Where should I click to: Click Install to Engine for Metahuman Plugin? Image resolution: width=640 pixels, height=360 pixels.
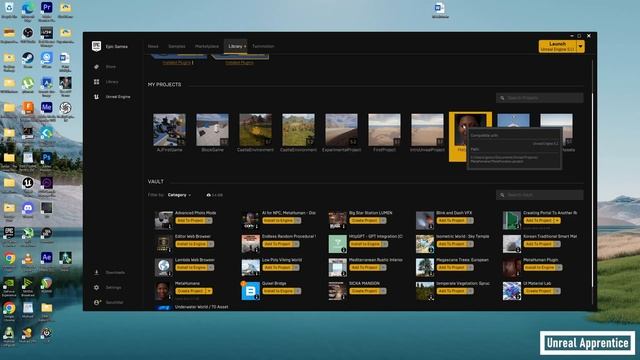[539, 267]
